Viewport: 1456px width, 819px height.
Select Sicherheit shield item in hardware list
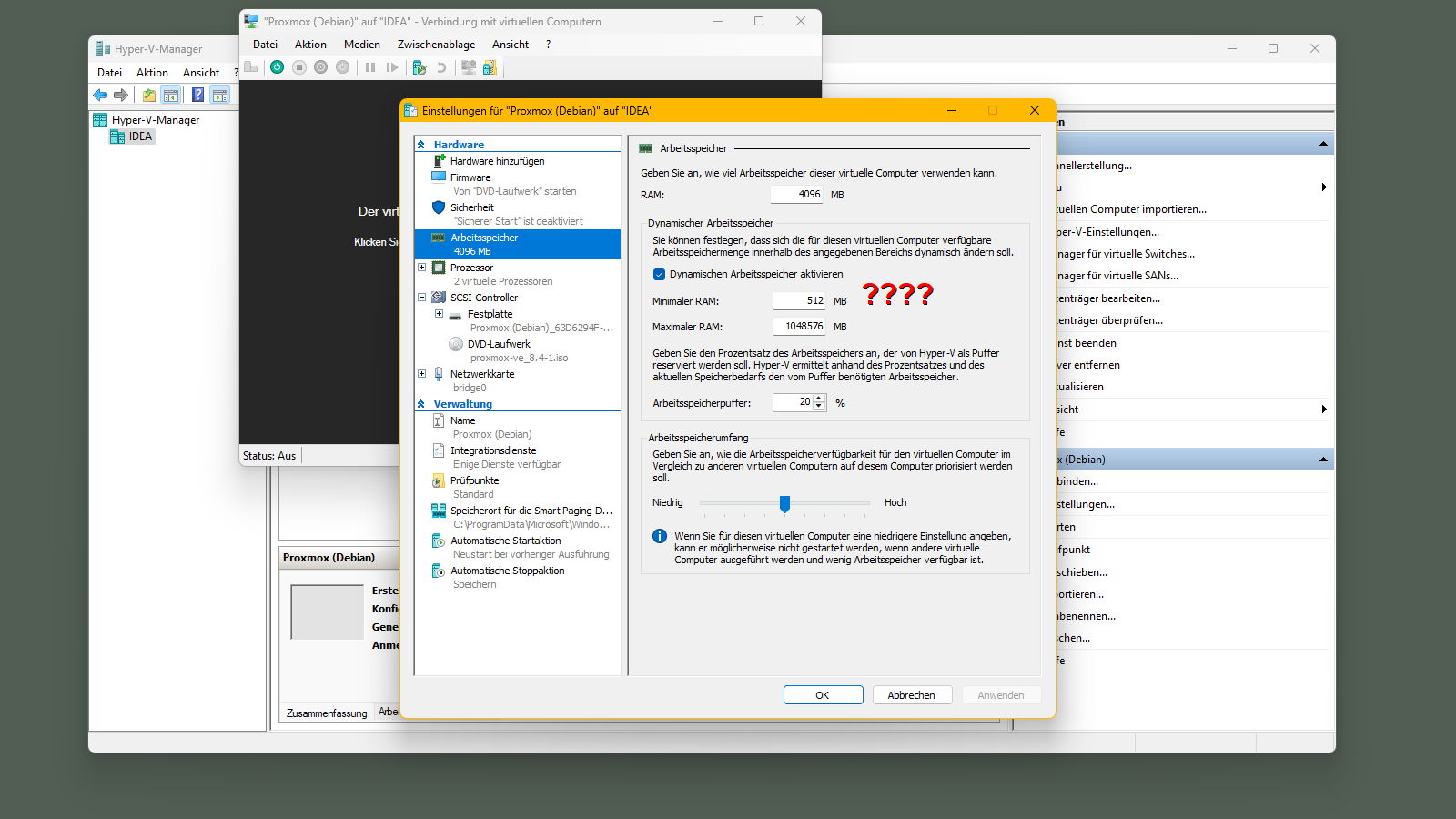pos(471,207)
